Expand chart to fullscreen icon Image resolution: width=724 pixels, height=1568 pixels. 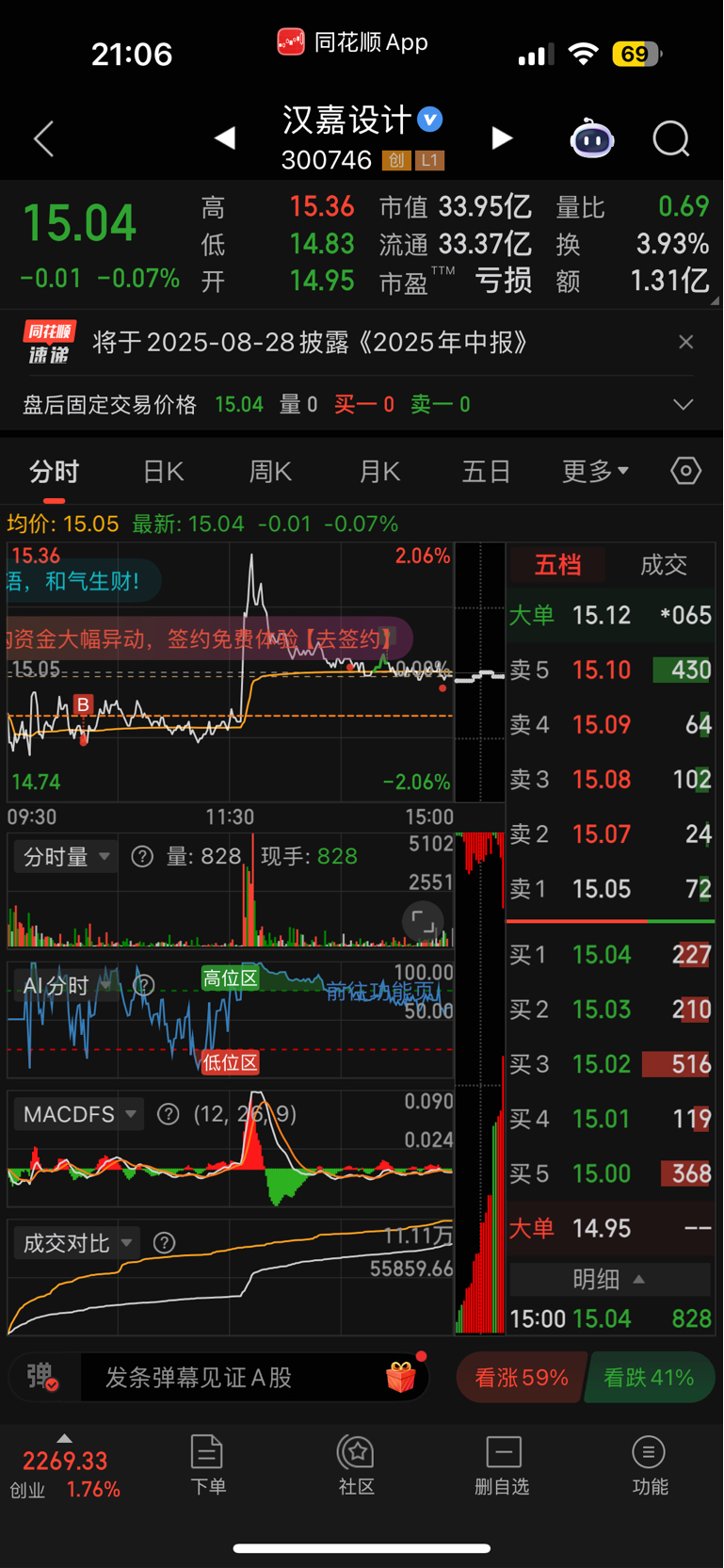pyautogui.click(x=423, y=921)
